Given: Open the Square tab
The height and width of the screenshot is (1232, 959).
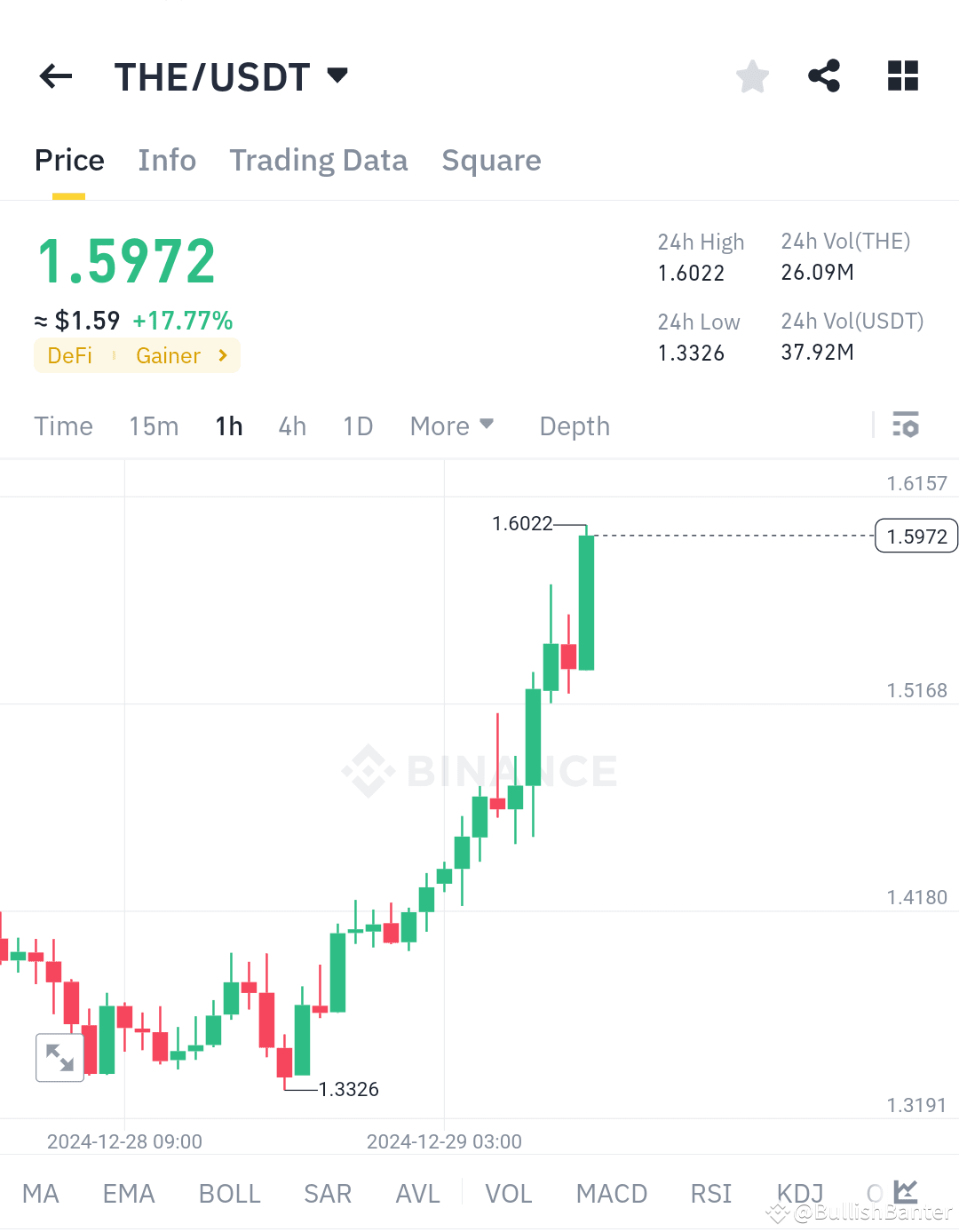Looking at the screenshot, I should click(x=491, y=161).
